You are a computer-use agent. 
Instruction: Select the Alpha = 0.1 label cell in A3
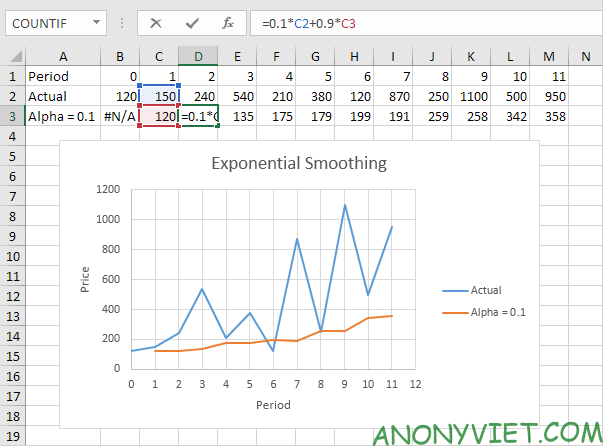pyautogui.click(x=62, y=115)
